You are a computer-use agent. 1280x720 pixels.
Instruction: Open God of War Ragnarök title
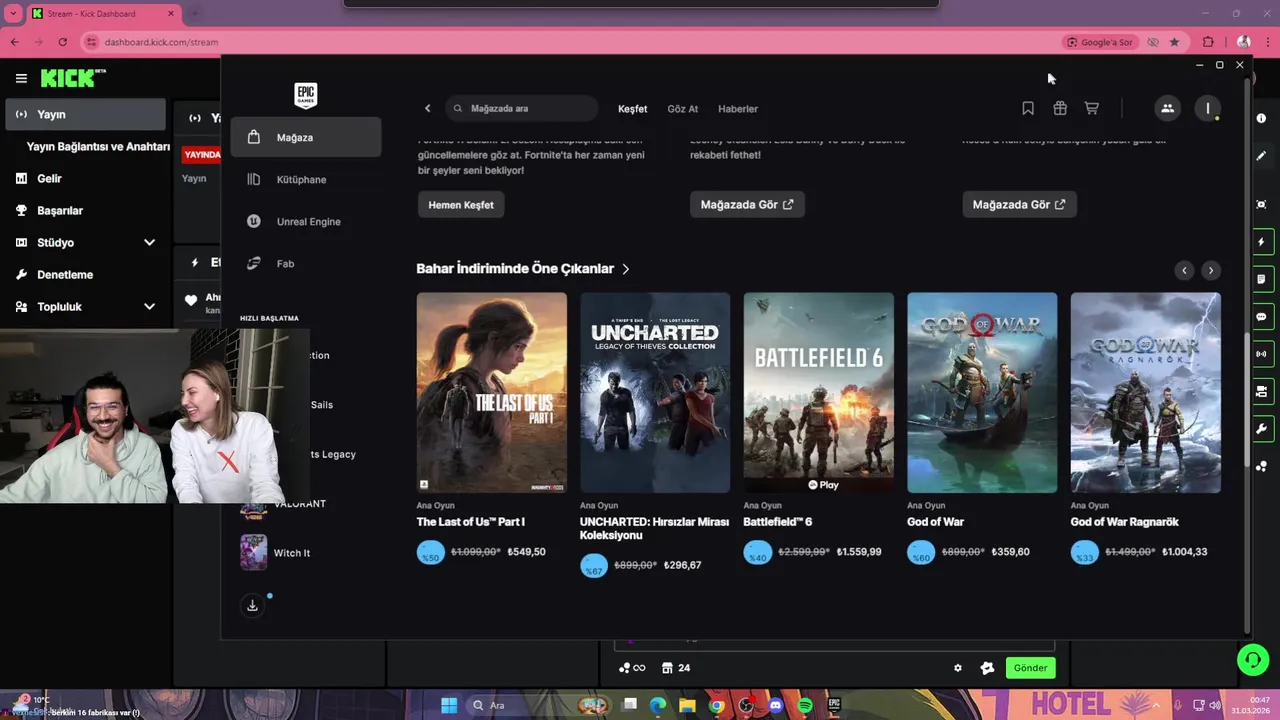pyautogui.click(x=1124, y=522)
